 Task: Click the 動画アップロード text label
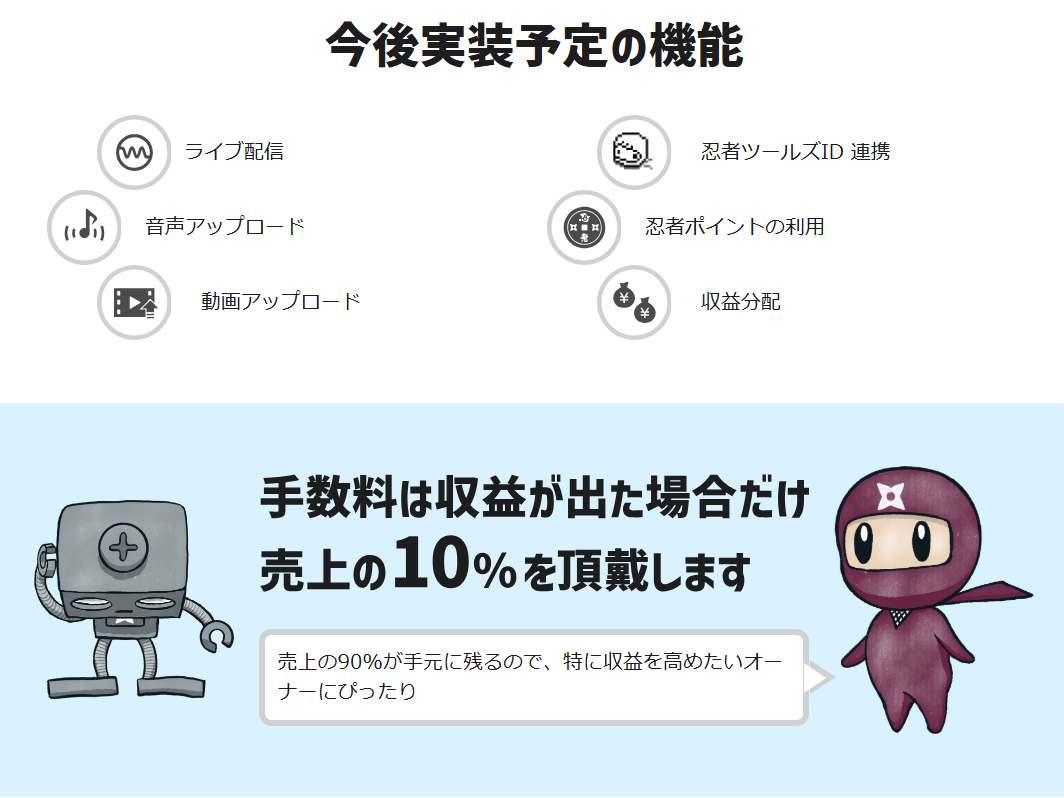click(x=280, y=301)
